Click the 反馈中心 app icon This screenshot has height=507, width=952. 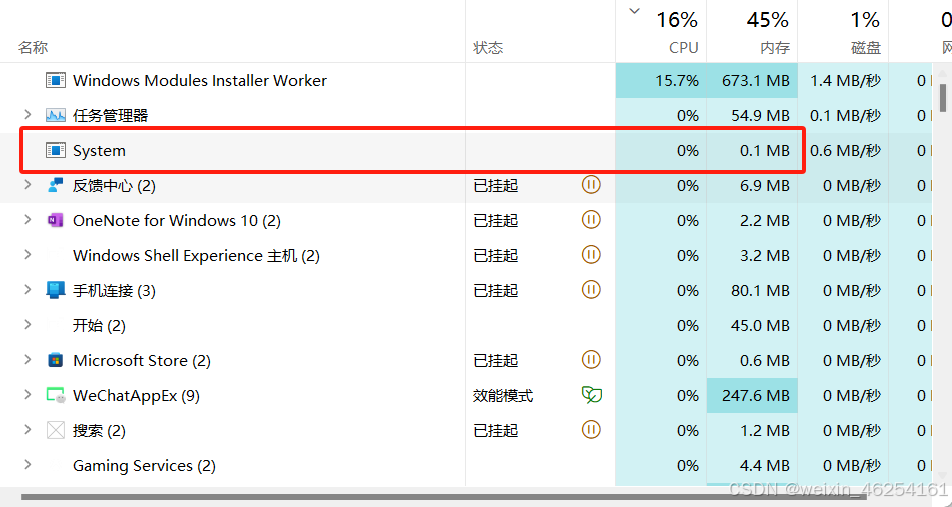pos(56,185)
